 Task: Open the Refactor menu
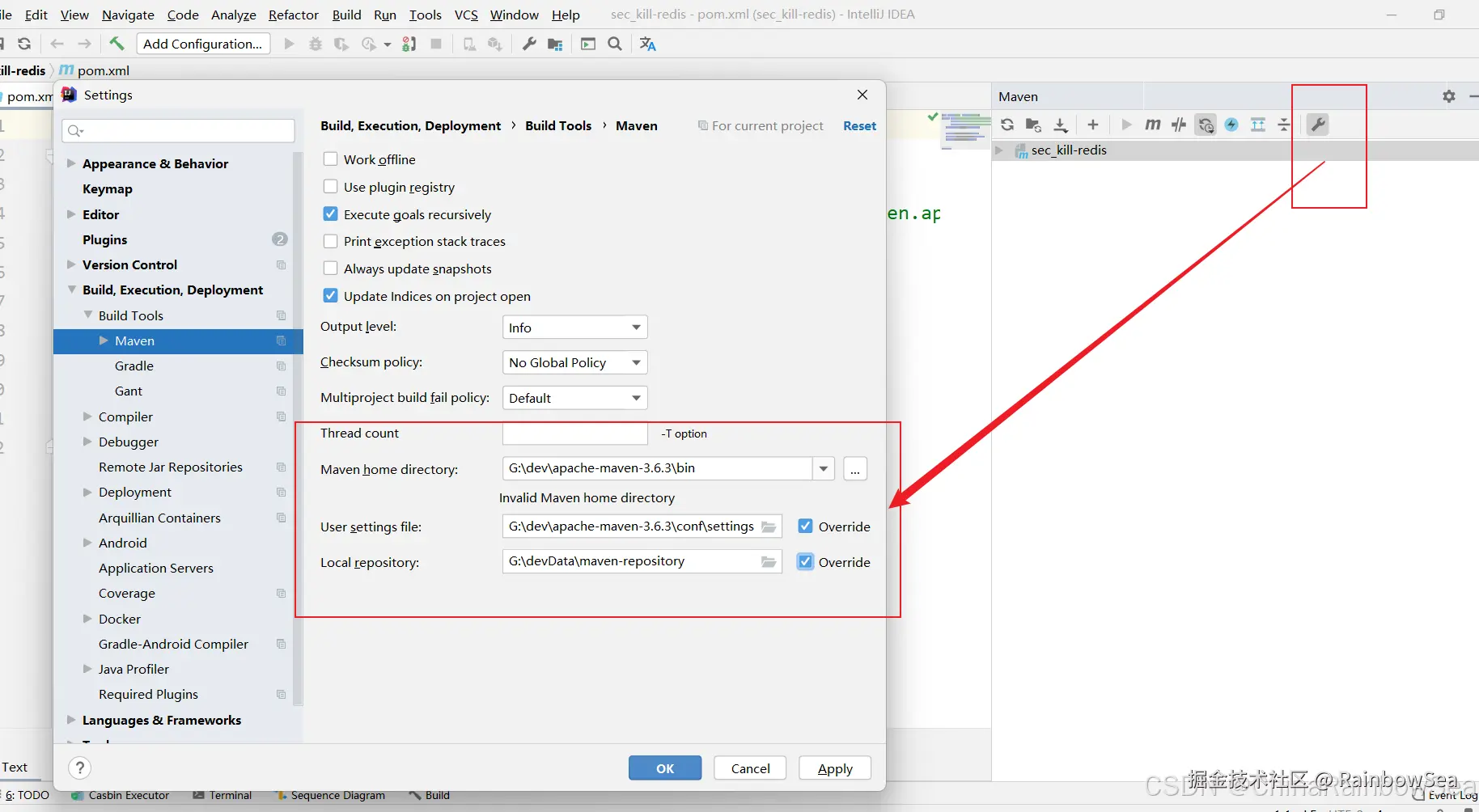294,15
